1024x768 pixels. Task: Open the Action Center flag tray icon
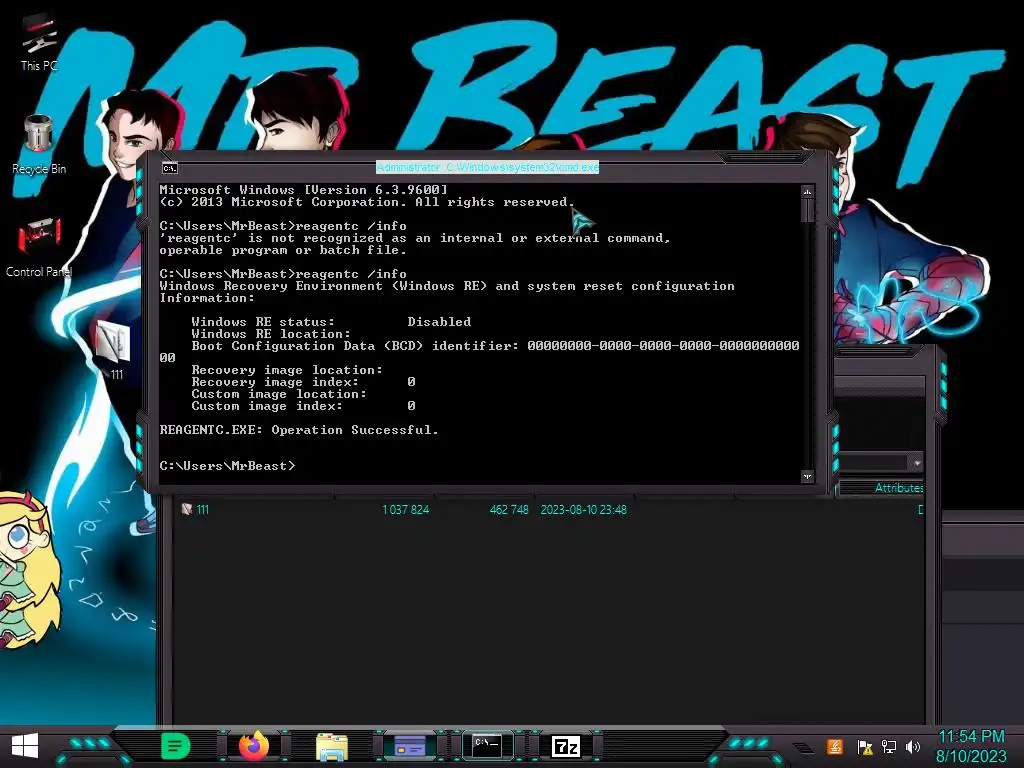point(865,747)
